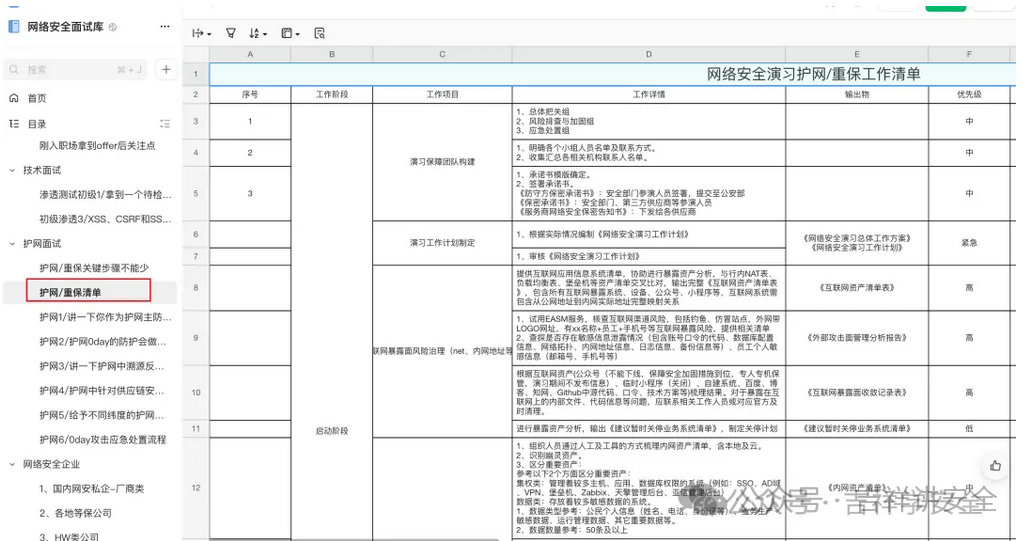Collapse the 技术面试 section chevron
1030x541 pixels.
12,170
